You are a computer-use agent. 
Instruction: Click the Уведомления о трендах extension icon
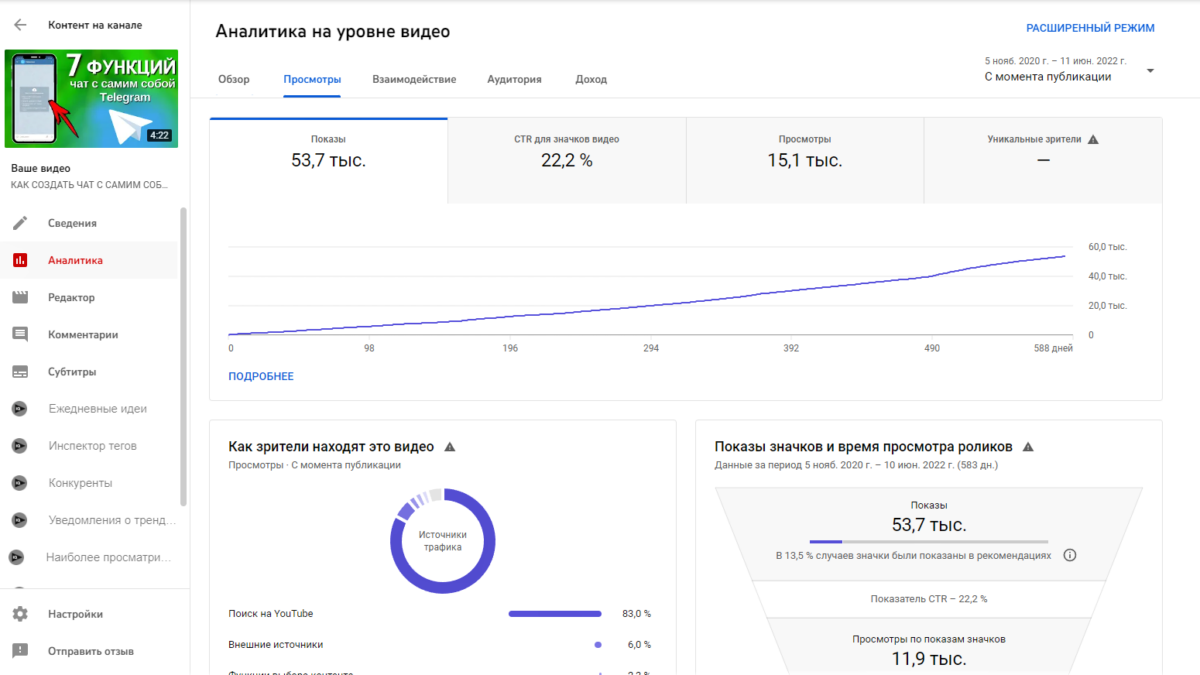point(19,520)
